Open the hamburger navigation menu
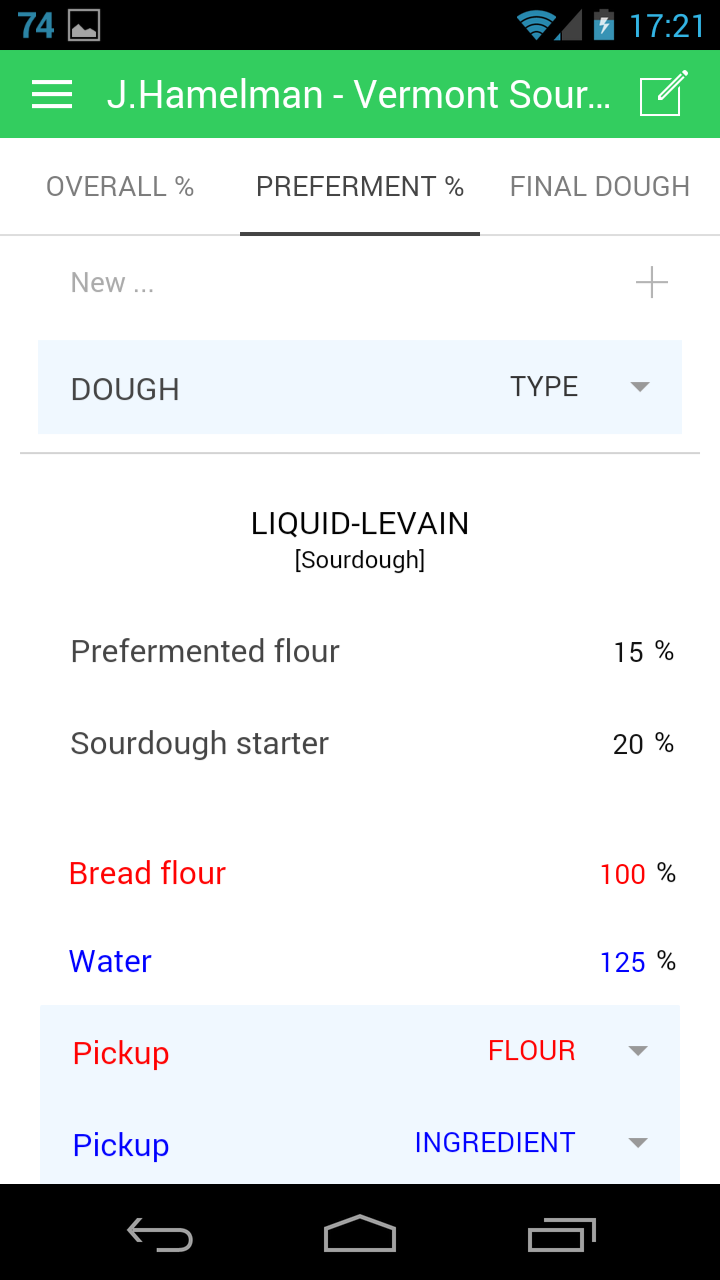Viewport: 720px width, 1280px height. pyautogui.click(x=52, y=95)
